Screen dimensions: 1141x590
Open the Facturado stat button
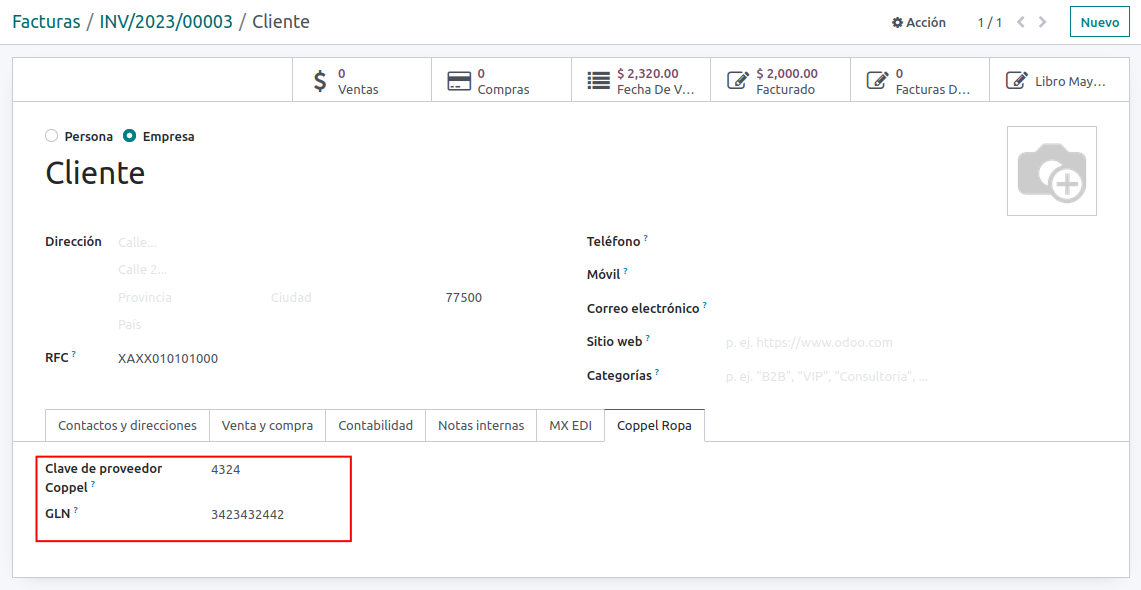[780, 81]
